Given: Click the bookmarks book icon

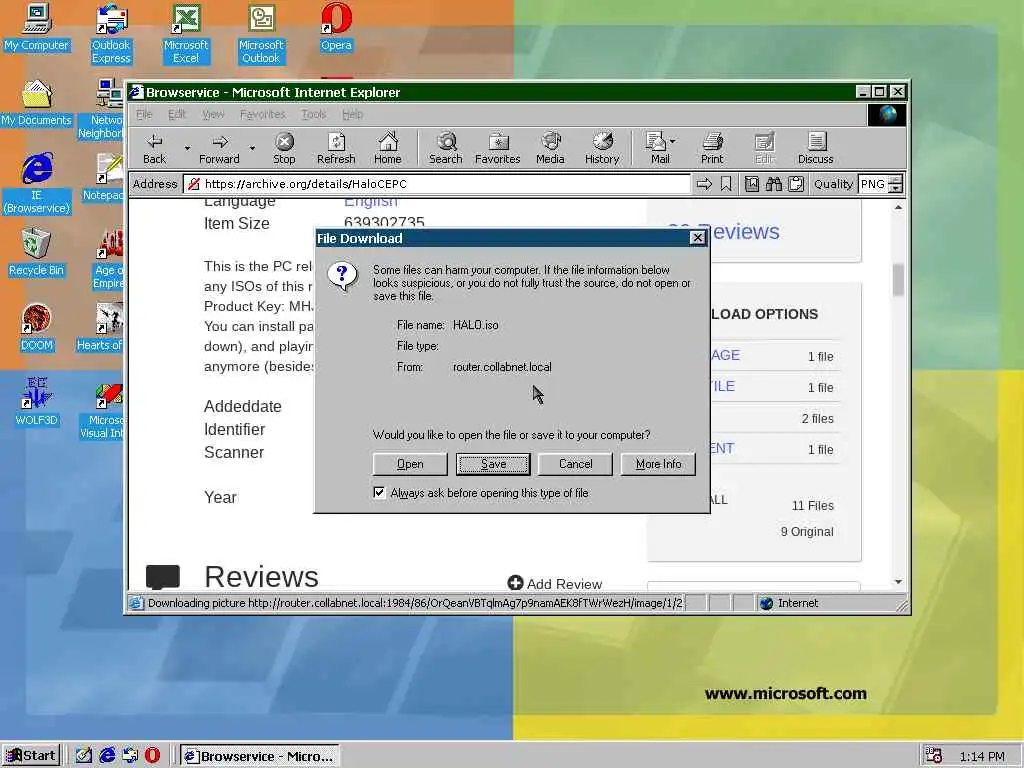Looking at the screenshot, I should coord(752,184).
